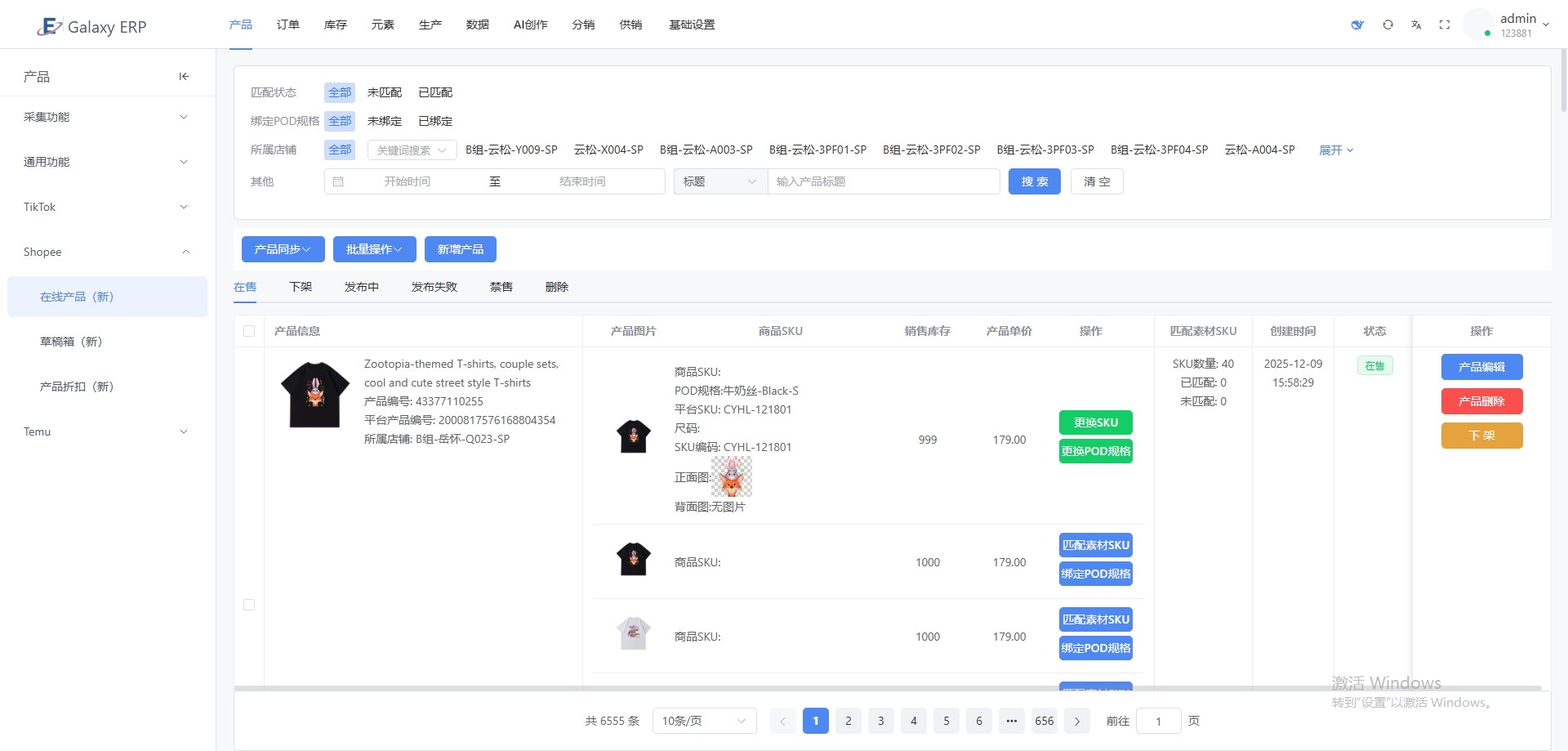The width and height of the screenshot is (1568, 751).
Task: Toggle fullscreen mode icon
Action: click(x=1445, y=25)
